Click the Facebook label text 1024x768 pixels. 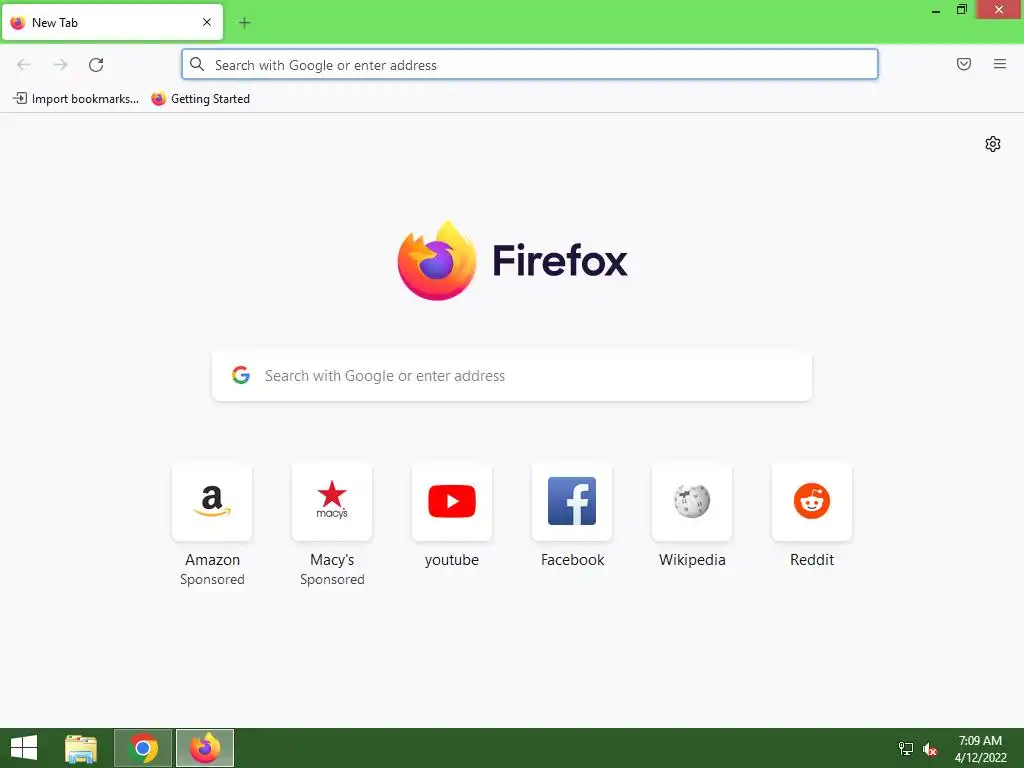572,560
